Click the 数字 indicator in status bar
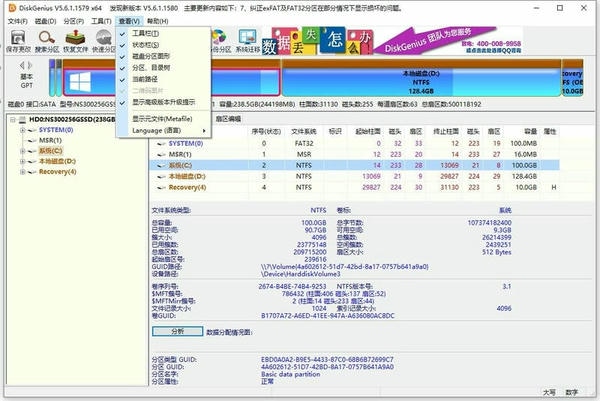Screen dimensions: 600x401 pos(572,393)
